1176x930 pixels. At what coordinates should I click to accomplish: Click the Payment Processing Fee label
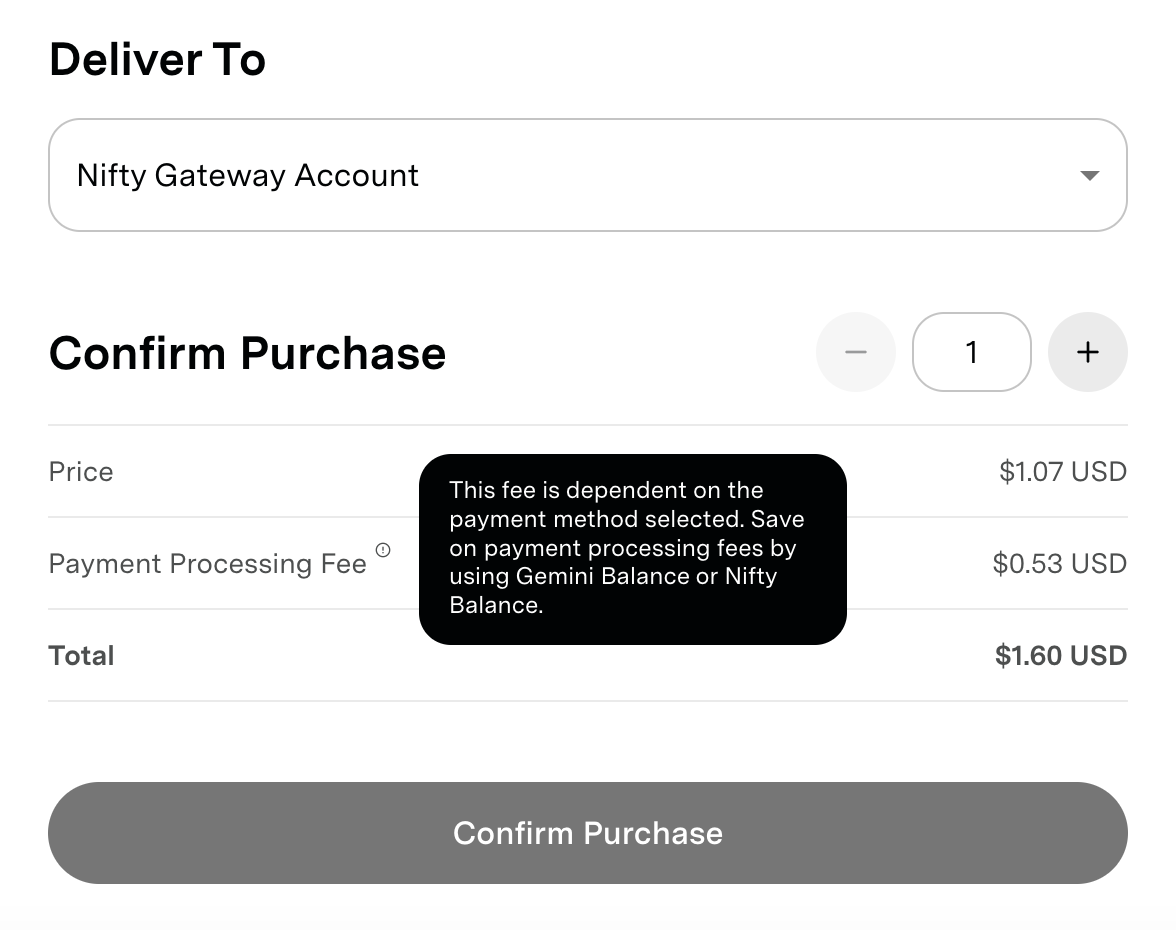tap(207, 564)
